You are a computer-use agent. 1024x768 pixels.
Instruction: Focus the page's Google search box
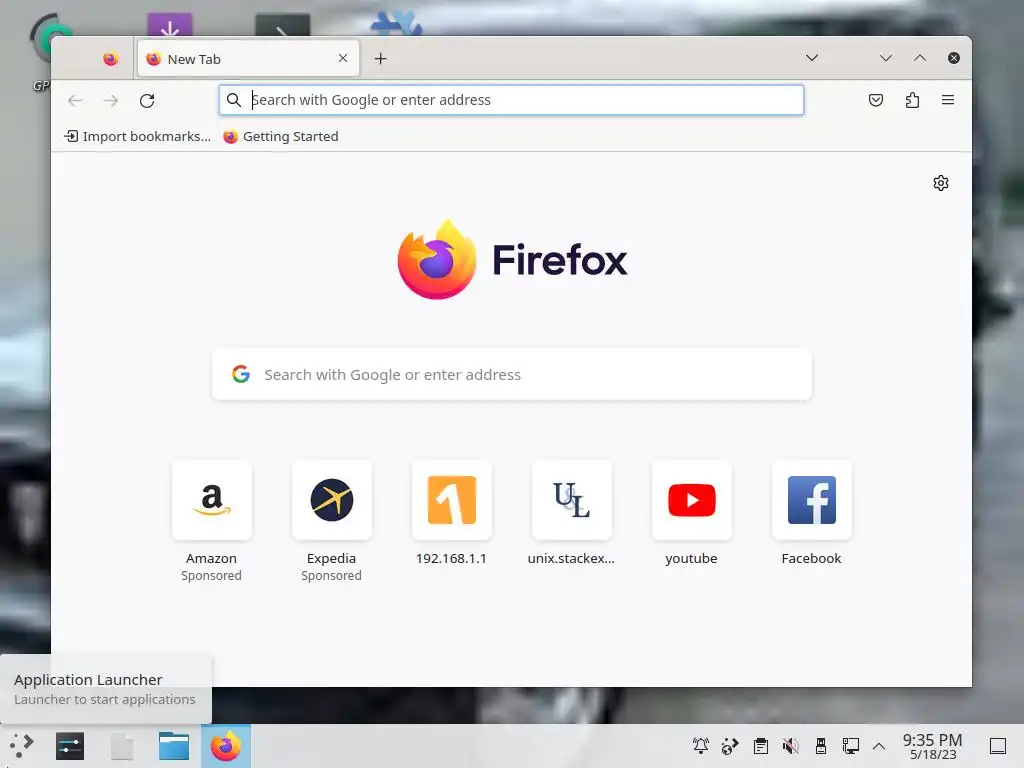(511, 374)
